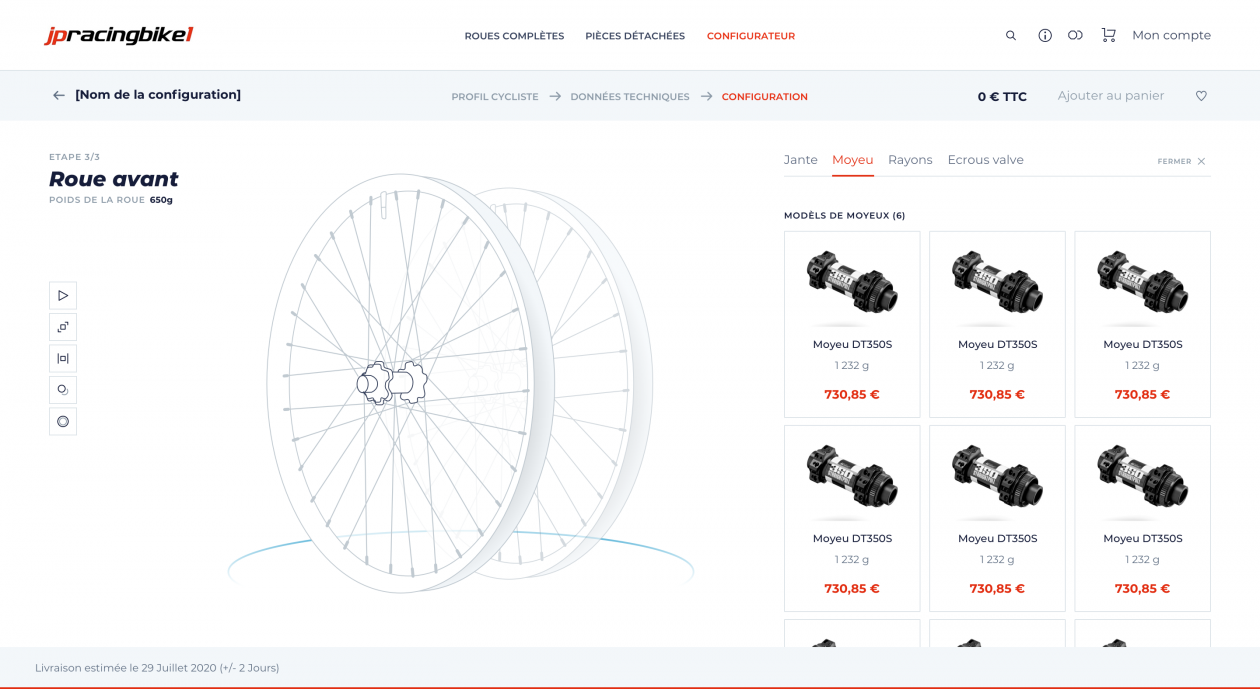
Task: Activate the rotate view tool
Action: coord(63,389)
